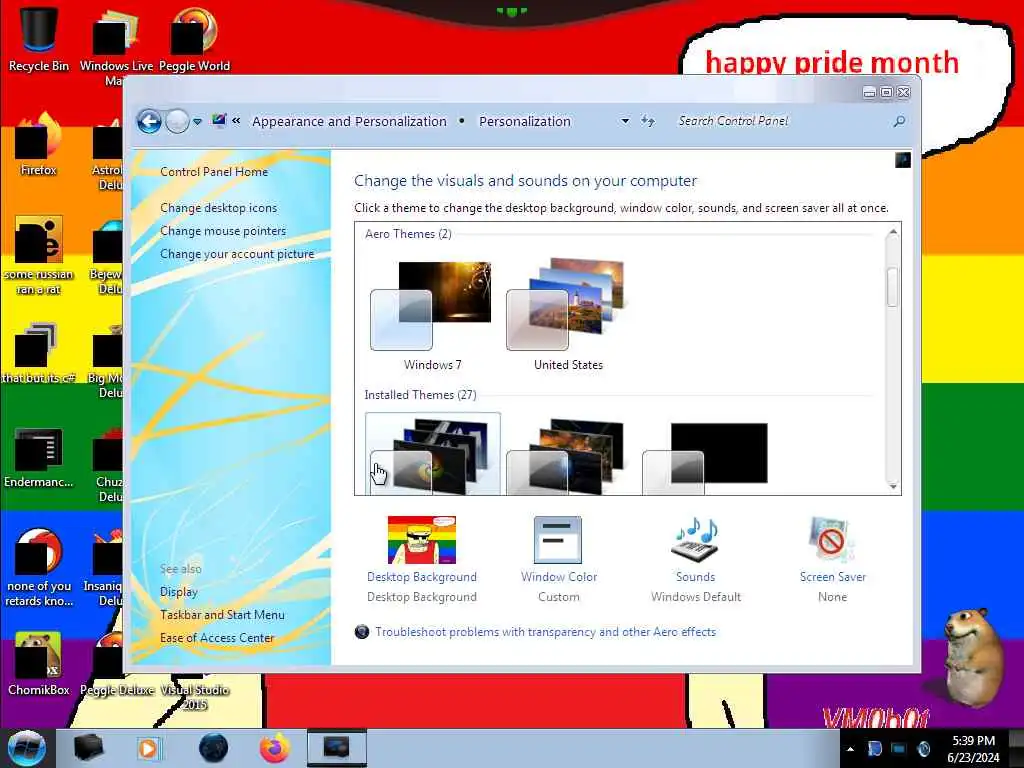Open Display under See also
The image size is (1024, 768).
178,592
